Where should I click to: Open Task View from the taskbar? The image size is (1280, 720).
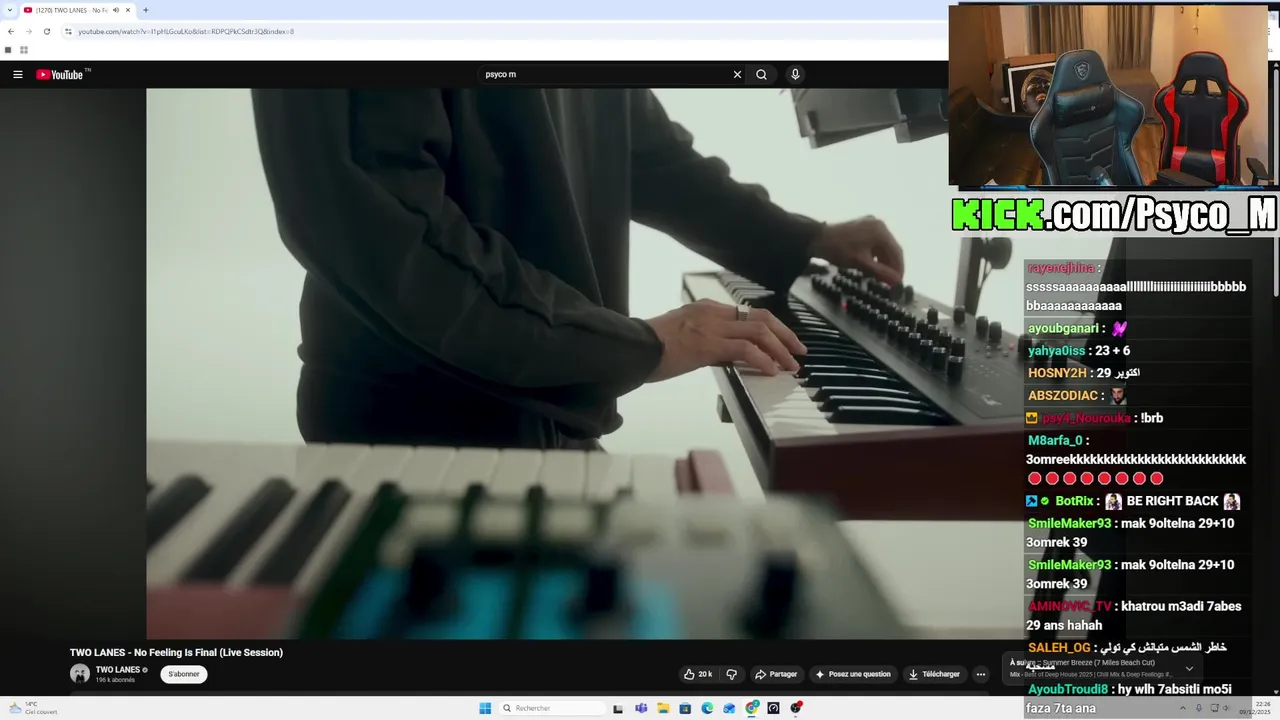(618, 708)
